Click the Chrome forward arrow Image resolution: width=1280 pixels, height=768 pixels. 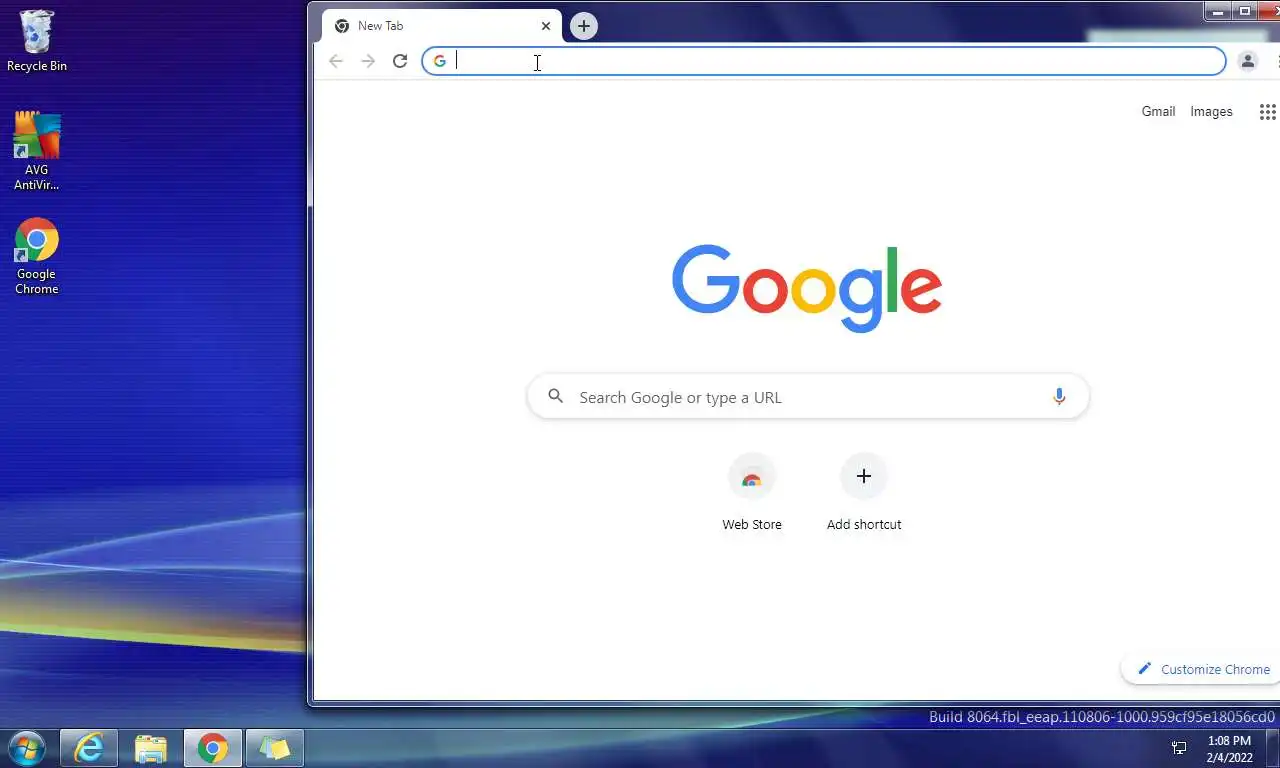(368, 61)
